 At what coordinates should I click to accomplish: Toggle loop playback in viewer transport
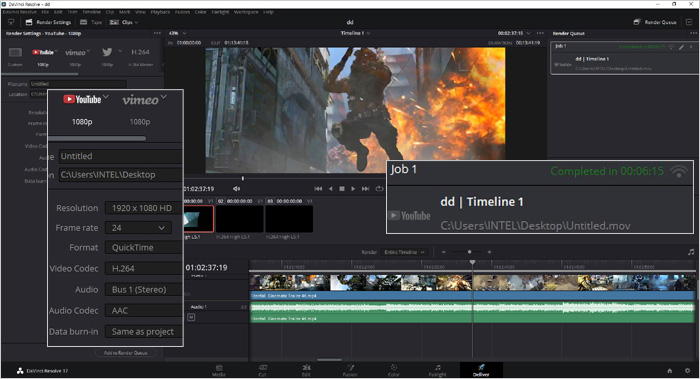[379, 189]
